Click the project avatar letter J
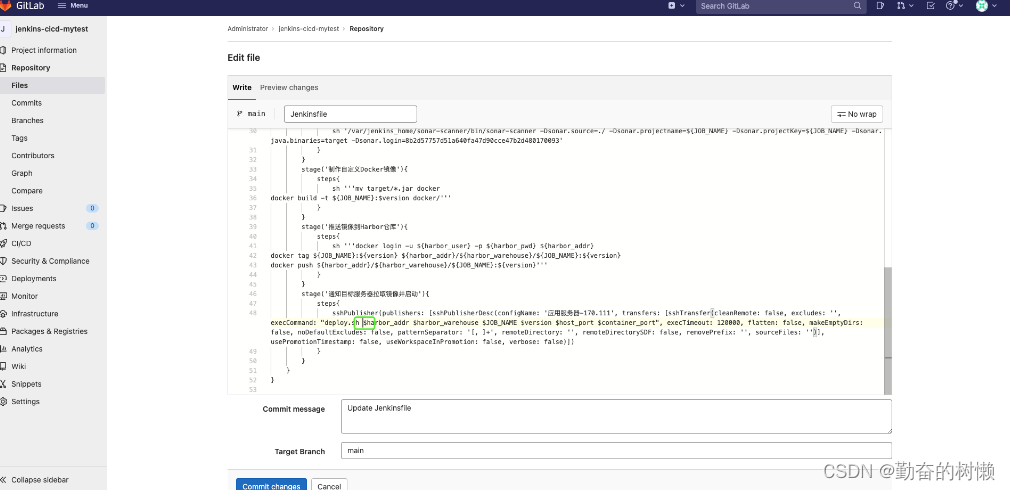Viewport: 1010px width, 490px height. click(x=4, y=29)
